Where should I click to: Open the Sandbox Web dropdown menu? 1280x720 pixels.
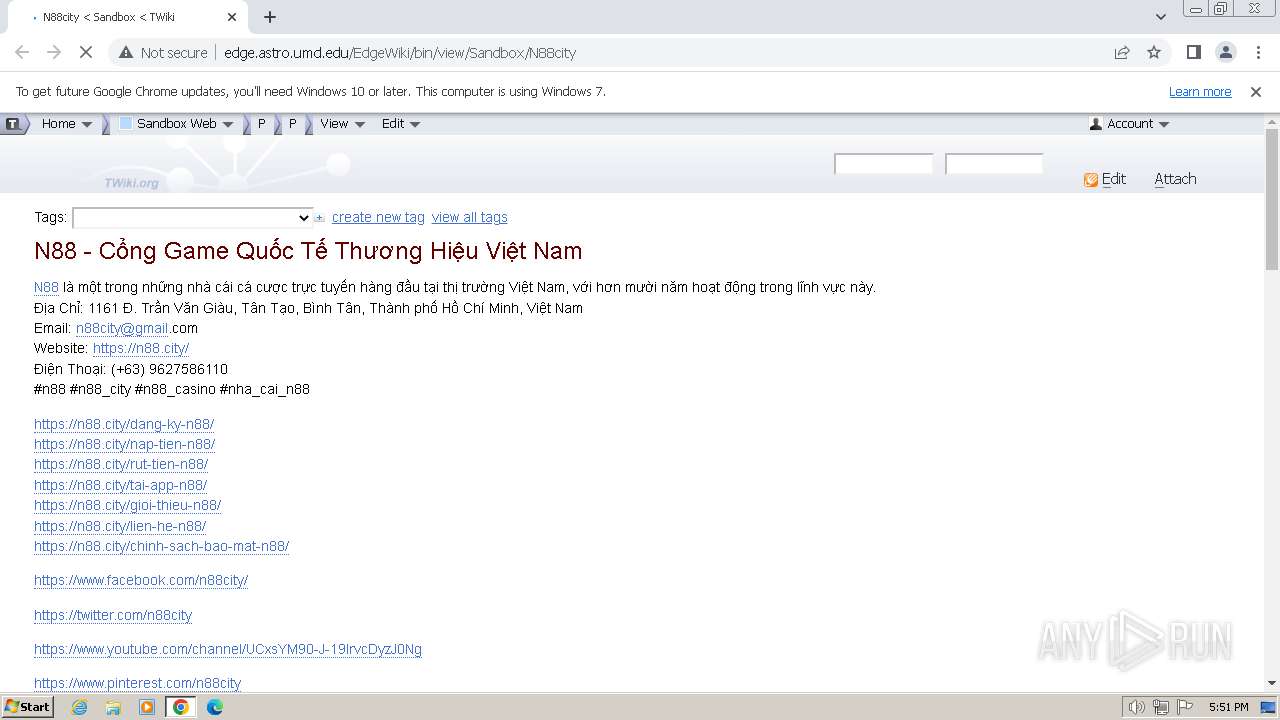(x=176, y=124)
